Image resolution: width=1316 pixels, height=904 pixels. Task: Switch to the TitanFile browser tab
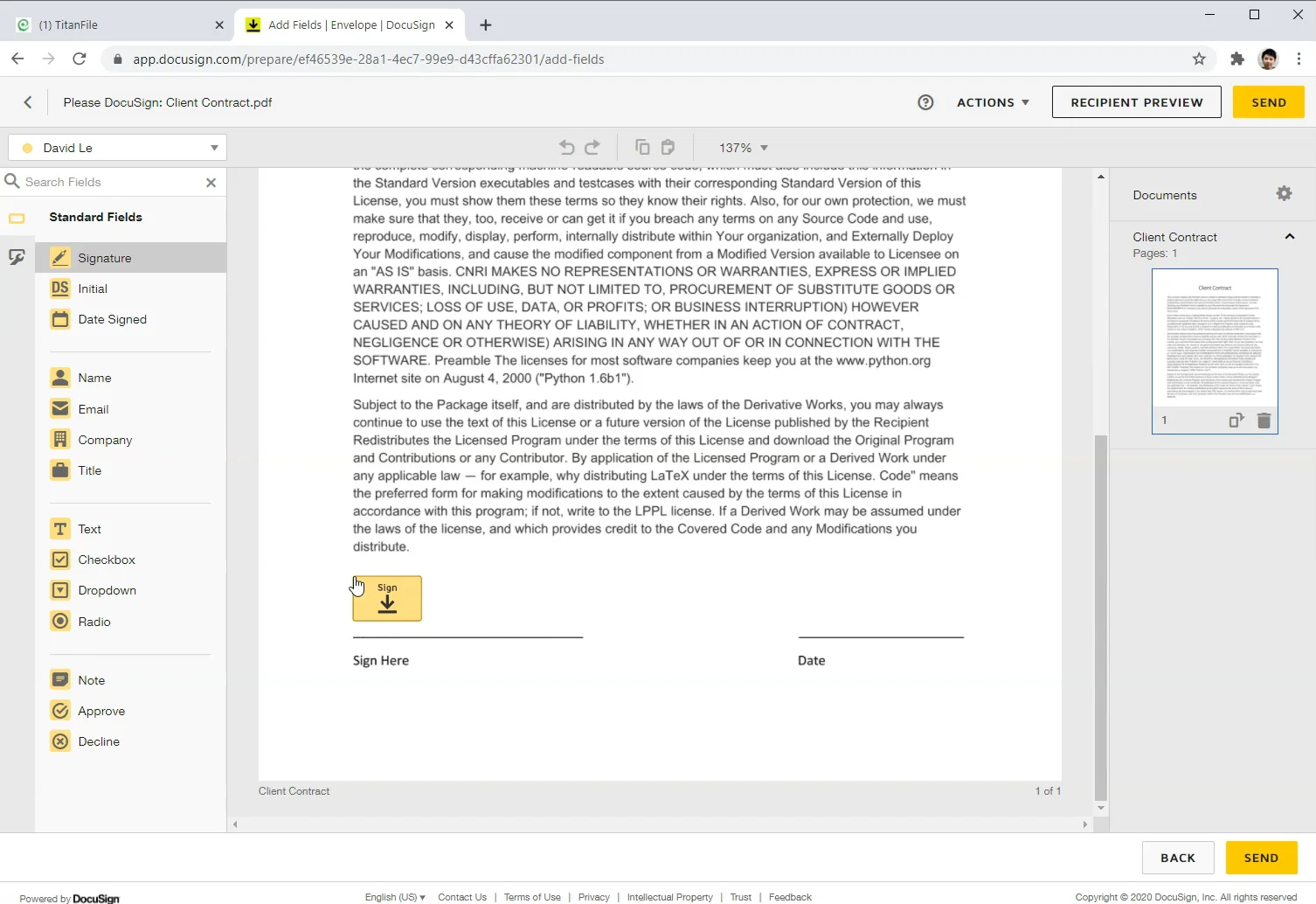[x=118, y=25]
